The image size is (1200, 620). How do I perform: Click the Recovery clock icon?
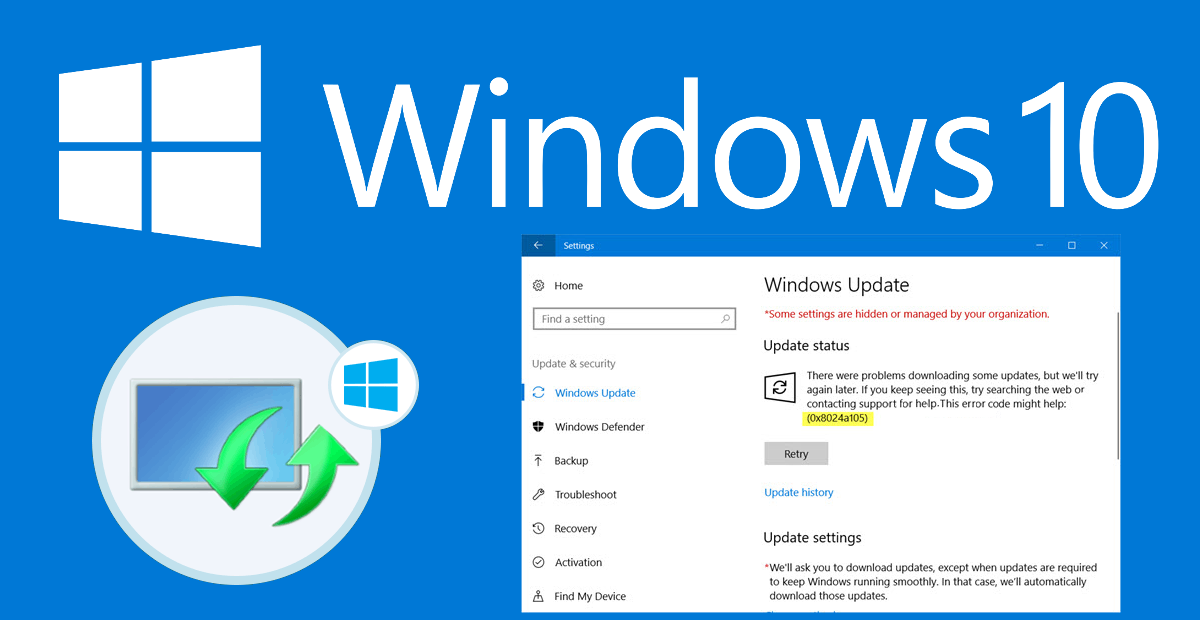point(539,529)
